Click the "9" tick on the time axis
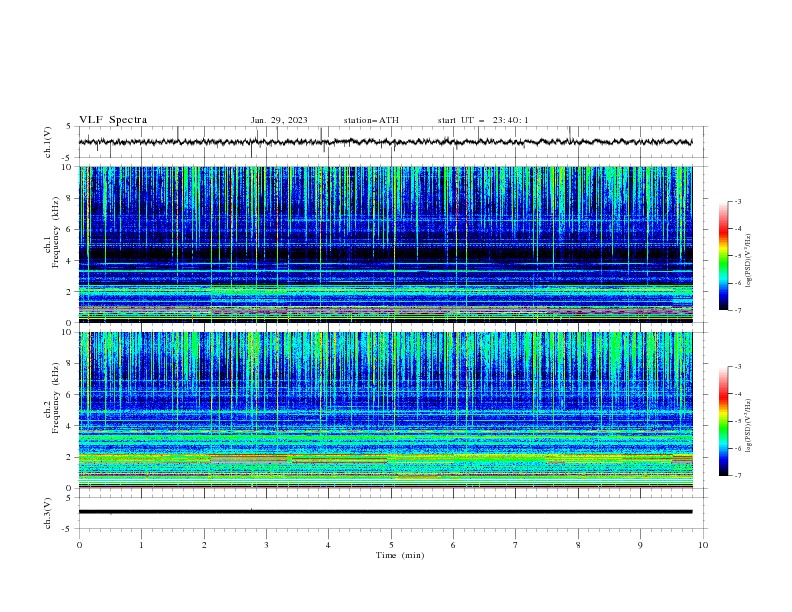 pos(640,545)
